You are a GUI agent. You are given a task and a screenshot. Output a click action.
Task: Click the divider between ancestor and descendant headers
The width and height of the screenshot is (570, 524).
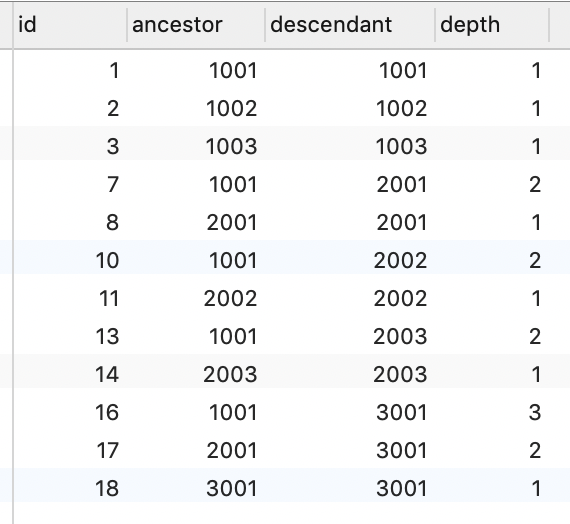pos(265,25)
